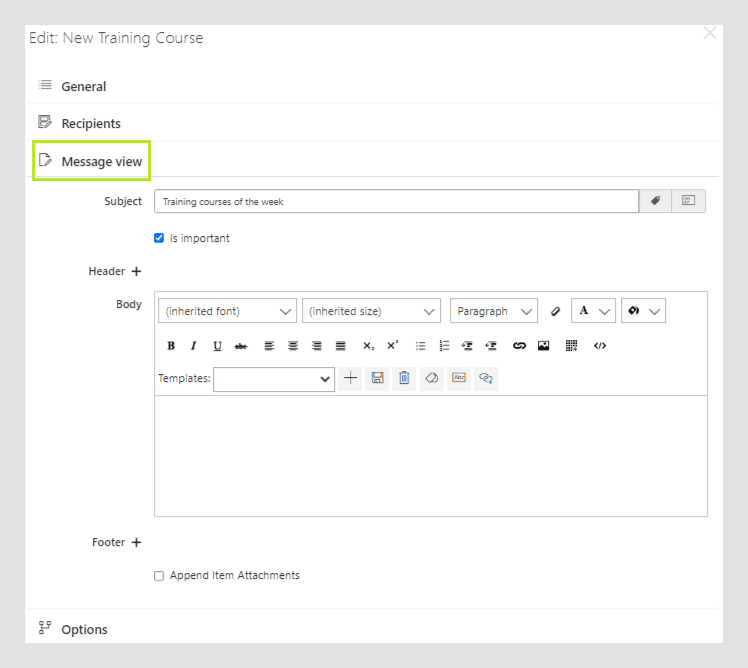Screen dimensions: 748x668
Task: Add new template with plus button
Action: 350,378
